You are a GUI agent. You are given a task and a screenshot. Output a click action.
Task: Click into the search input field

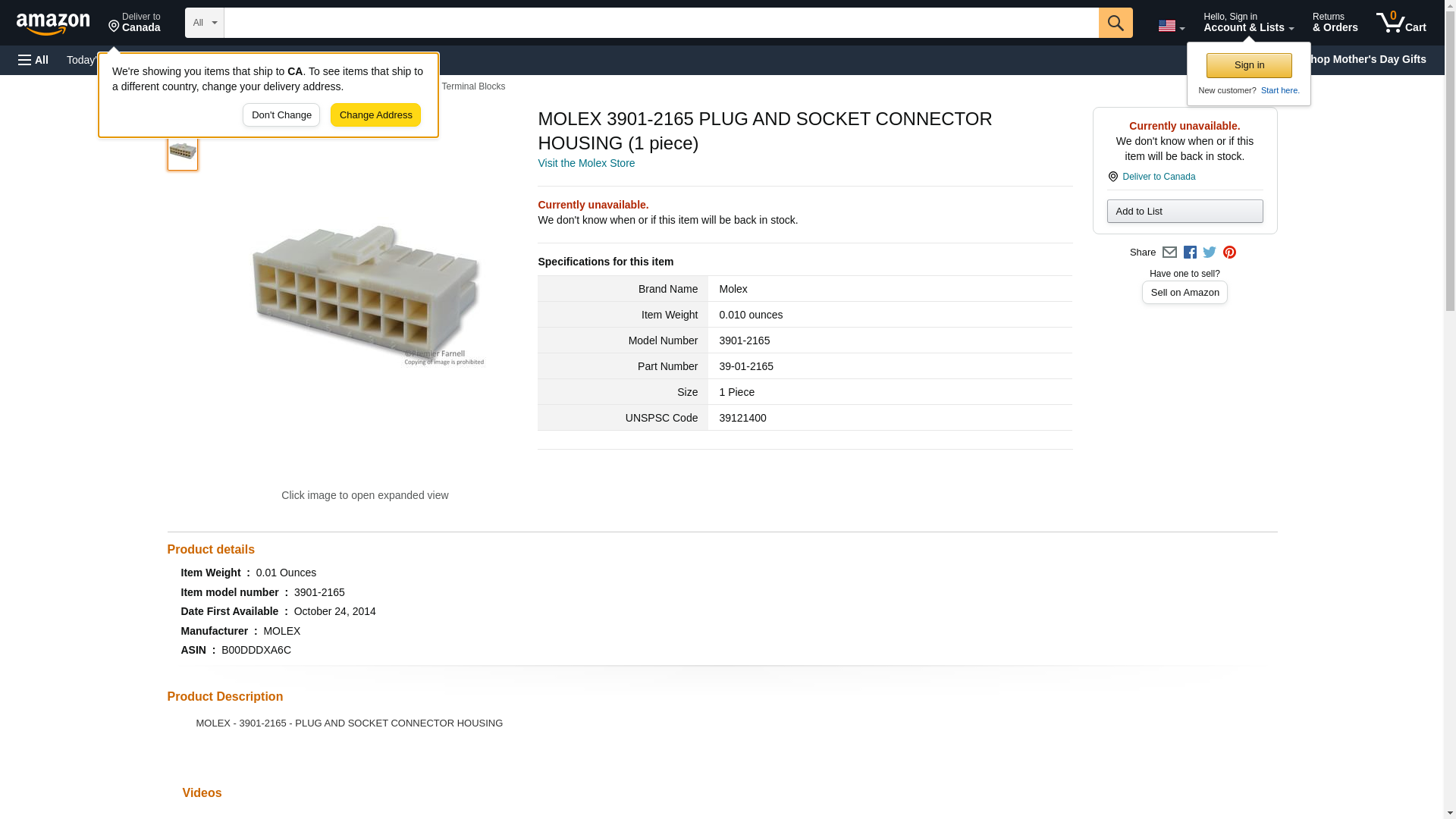pyautogui.click(x=661, y=23)
